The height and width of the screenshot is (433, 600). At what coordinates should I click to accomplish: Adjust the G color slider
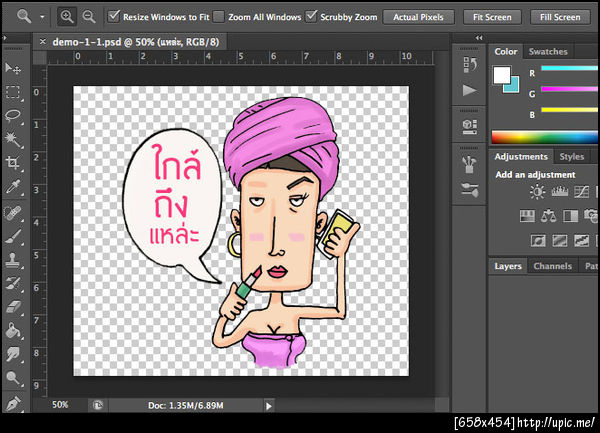pos(569,89)
